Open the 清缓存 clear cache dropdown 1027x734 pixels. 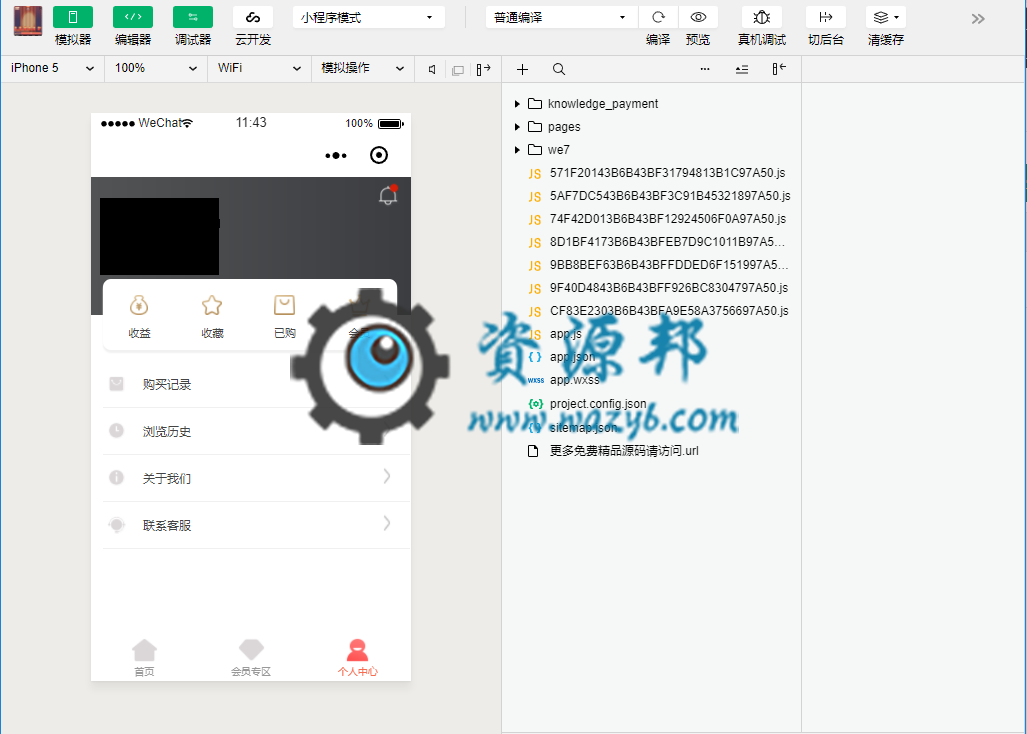tap(886, 18)
